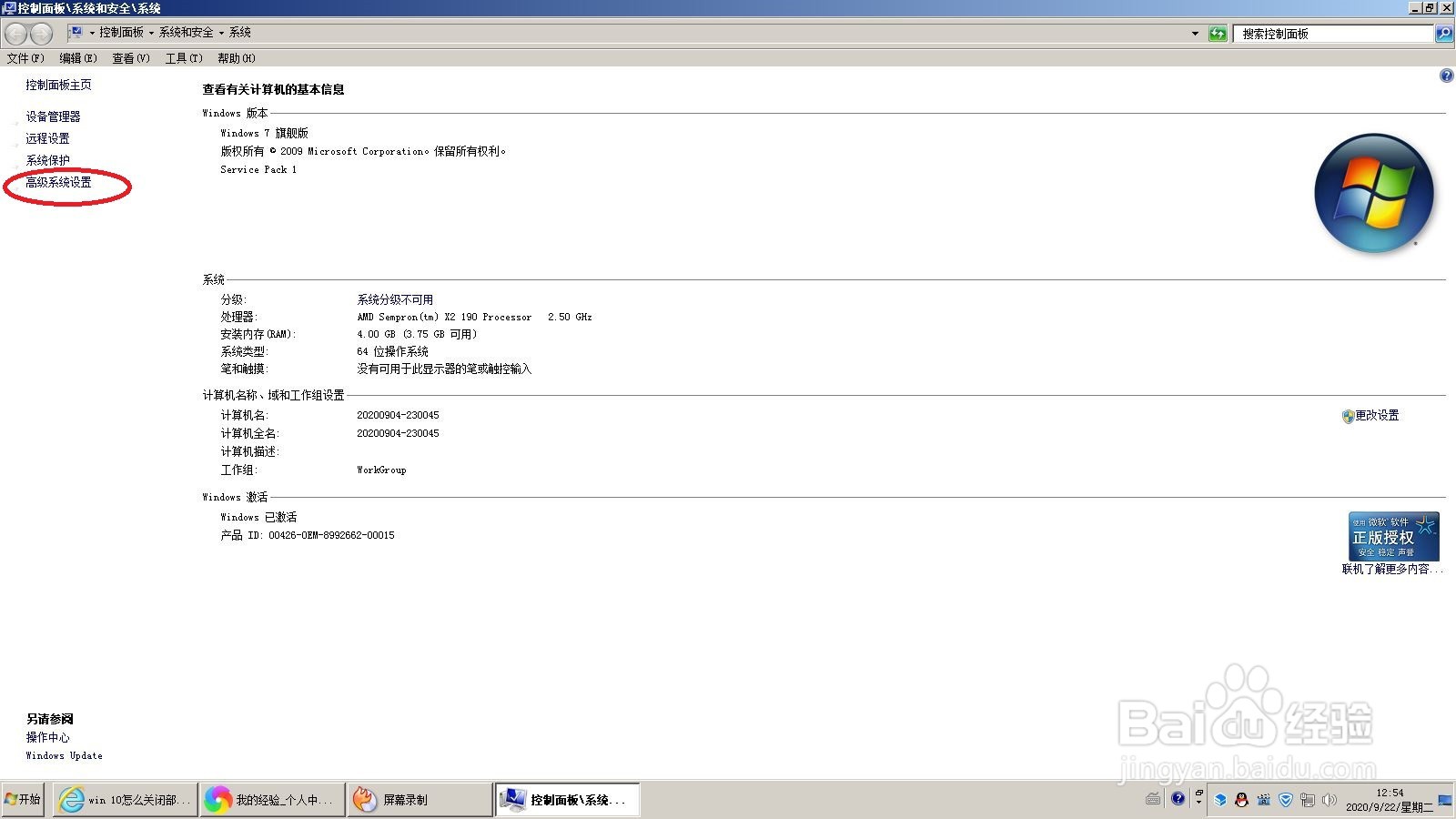This screenshot has height=819, width=1456.
Task: Open the 文件(F) menu
Action: point(25,58)
